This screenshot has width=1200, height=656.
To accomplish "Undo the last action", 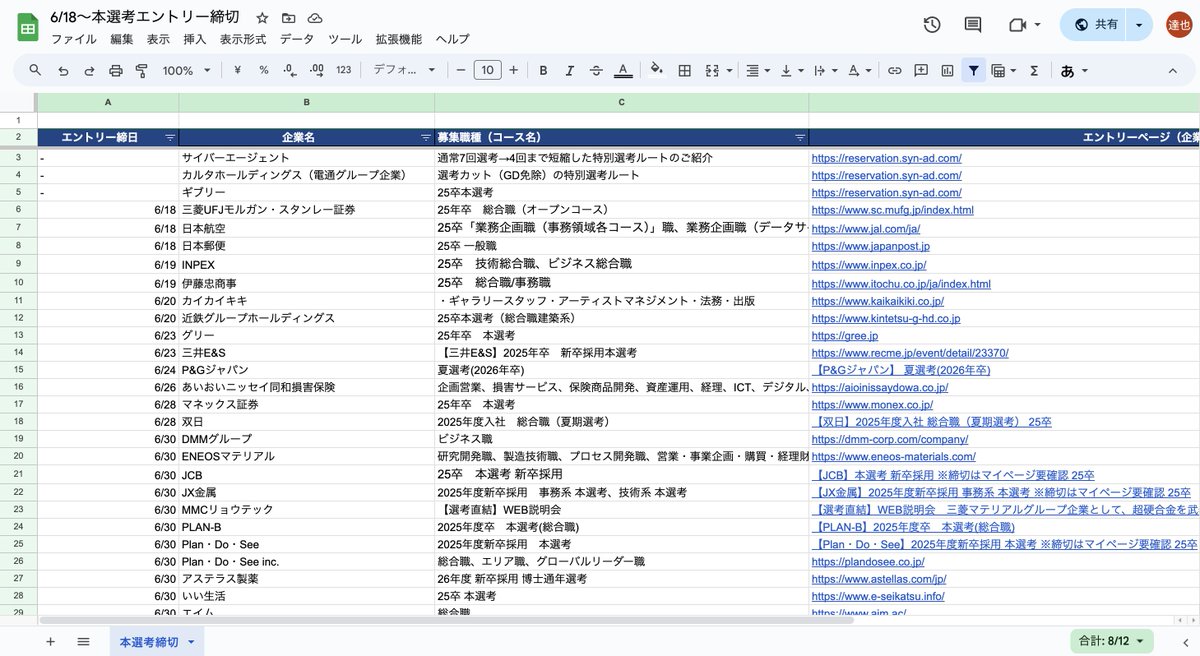I will click(x=63, y=70).
